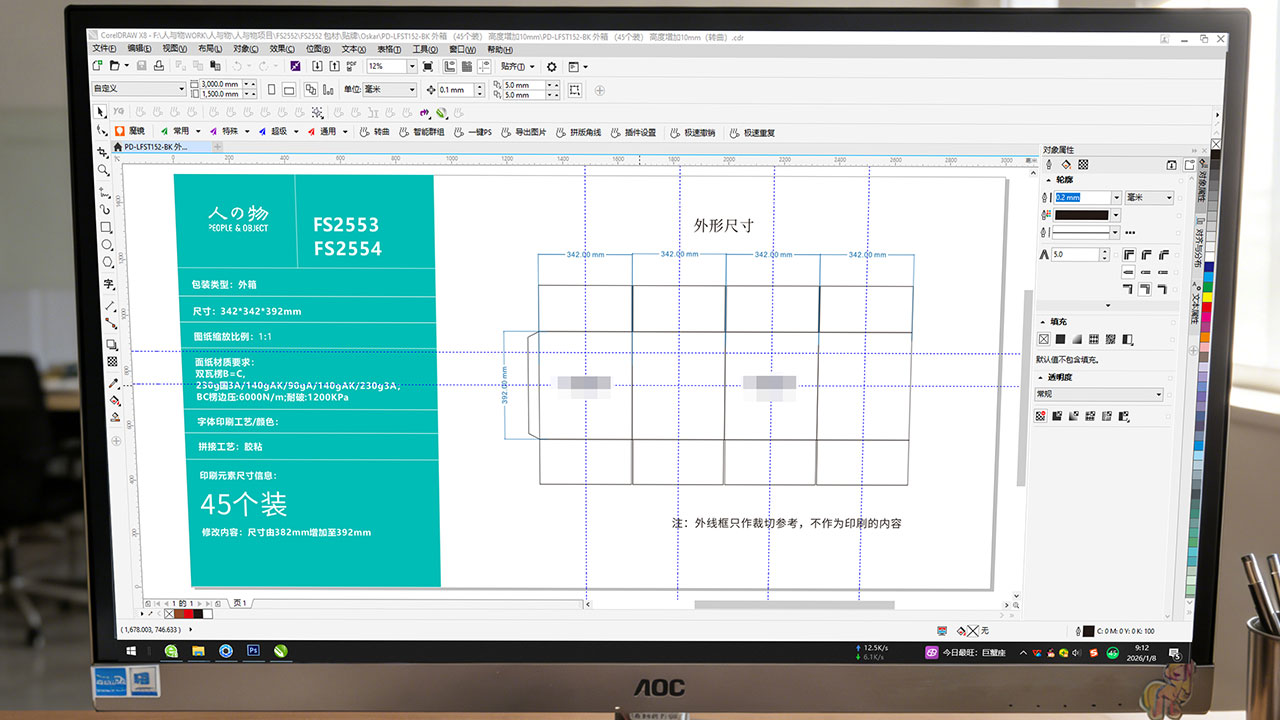Select the Ellipse tool

click(107, 245)
